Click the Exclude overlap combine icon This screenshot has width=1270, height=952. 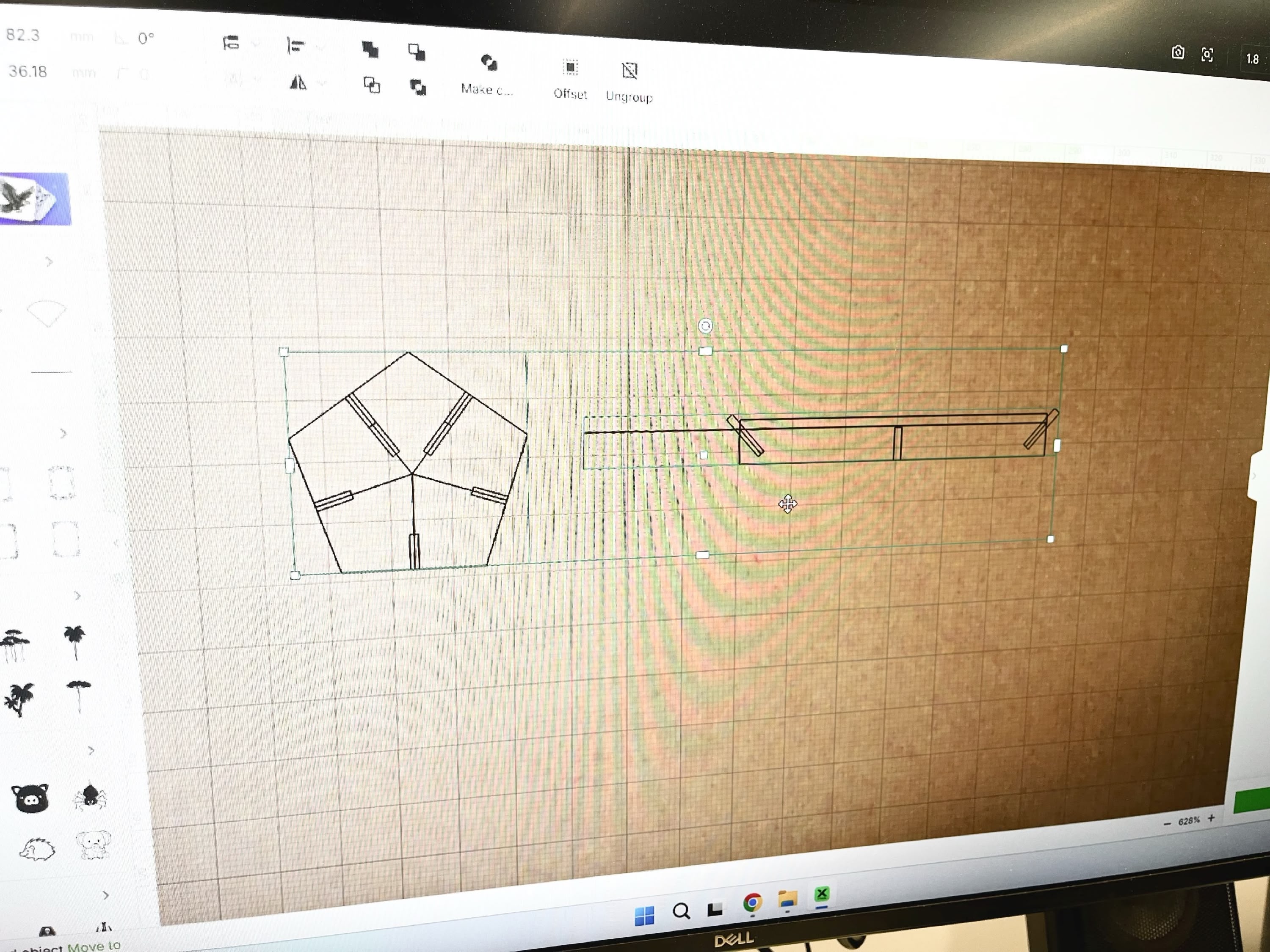pyautogui.click(x=419, y=88)
